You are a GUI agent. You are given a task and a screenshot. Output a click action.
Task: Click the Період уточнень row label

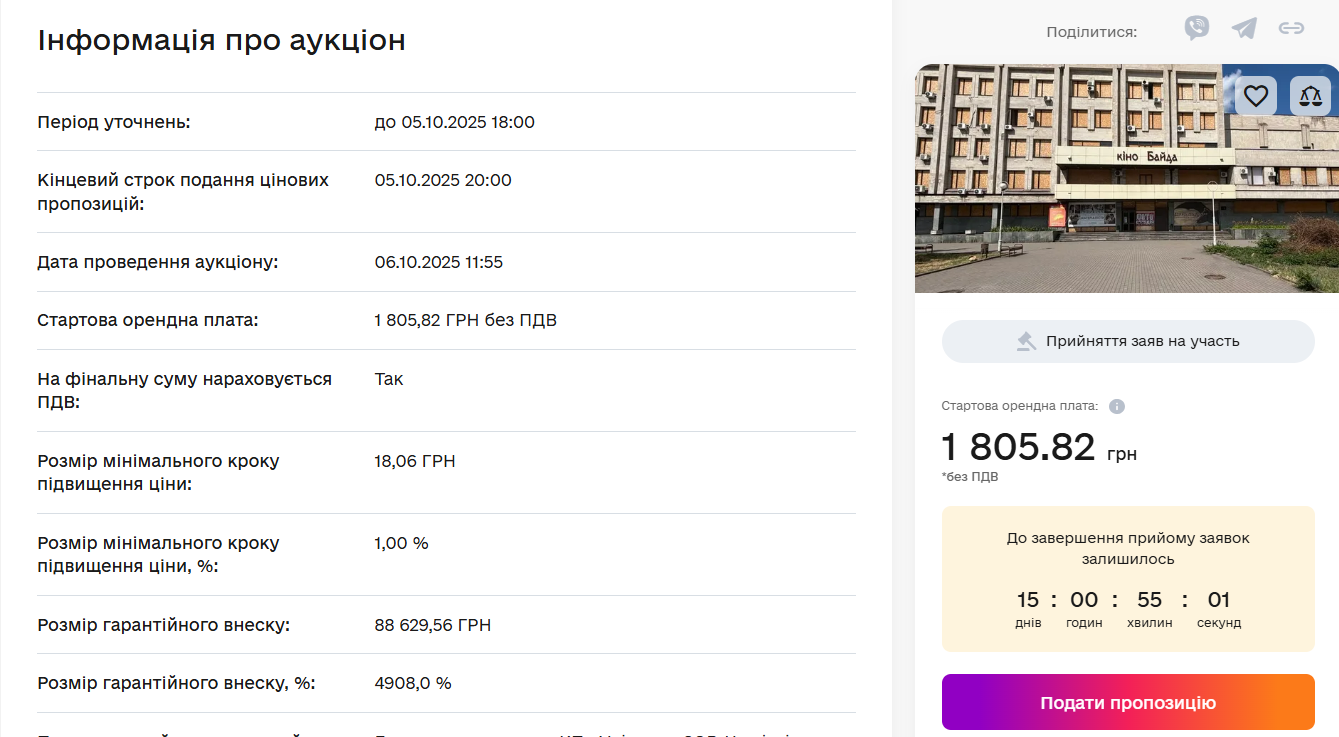pos(113,122)
